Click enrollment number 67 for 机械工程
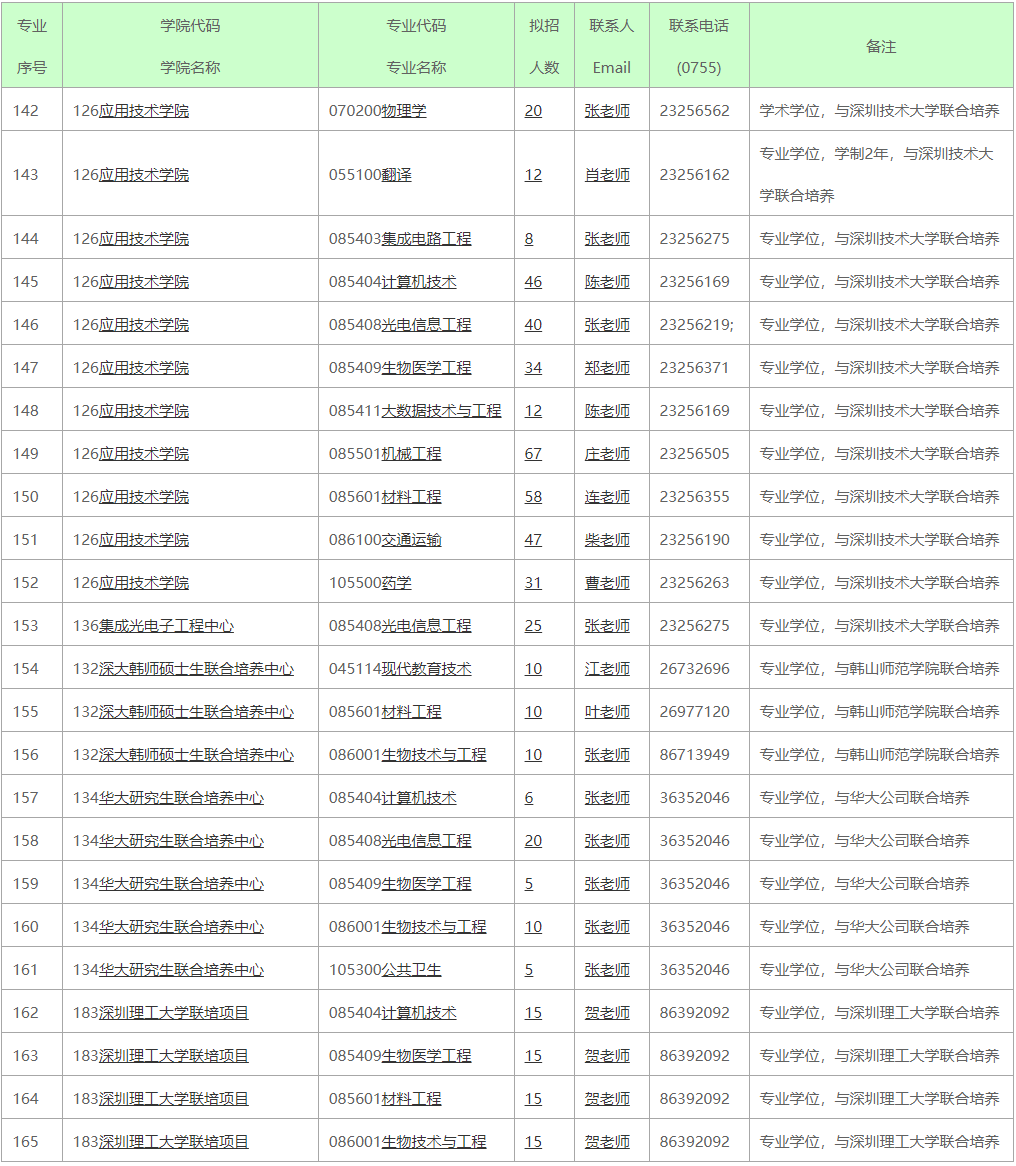Viewport: 1016px width, 1166px height. pyautogui.click(x=533, y=454)
